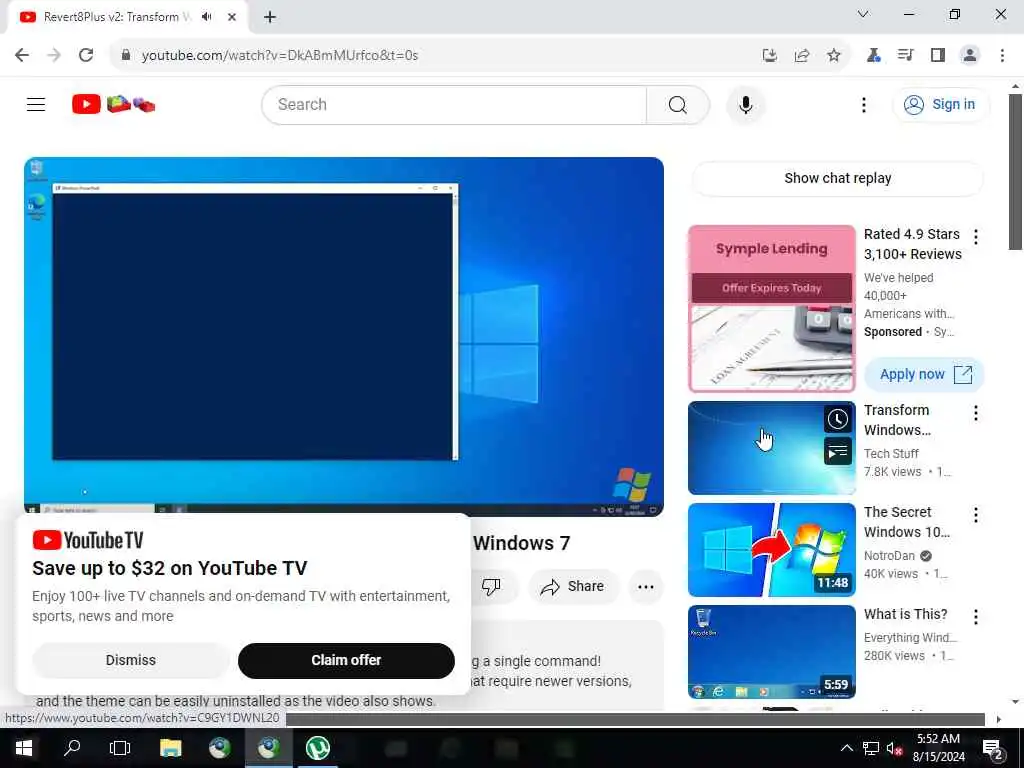Click the Transform Windows video title
Screen dimensions: 1024x768
point(897,420)
